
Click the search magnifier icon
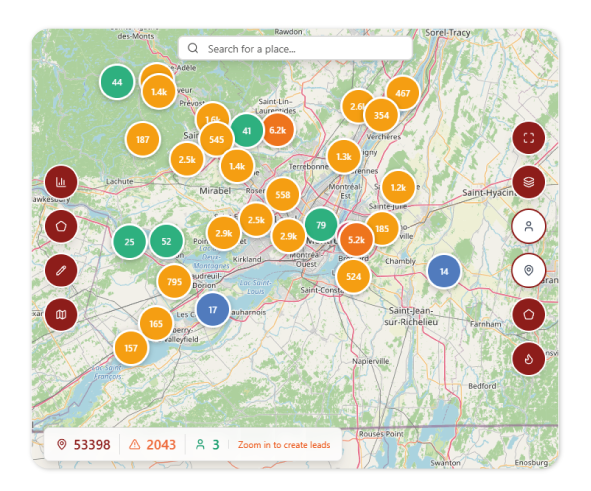coord(193,48)
